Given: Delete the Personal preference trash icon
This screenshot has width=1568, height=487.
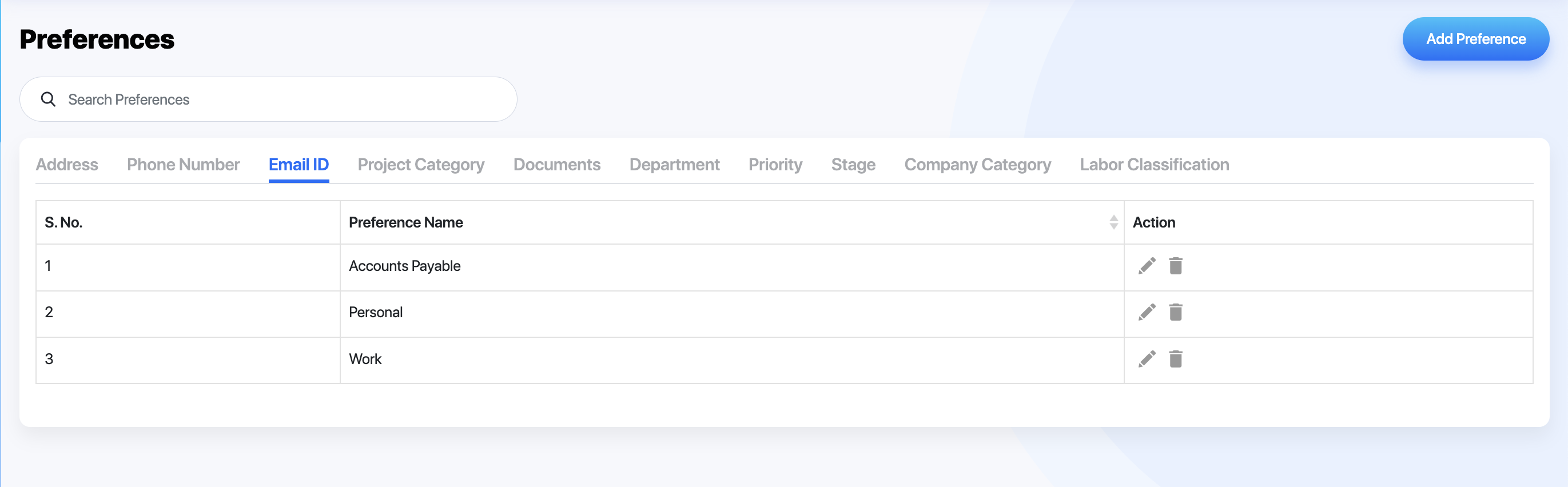Looking at the screenshot, I should (1175, 312).
